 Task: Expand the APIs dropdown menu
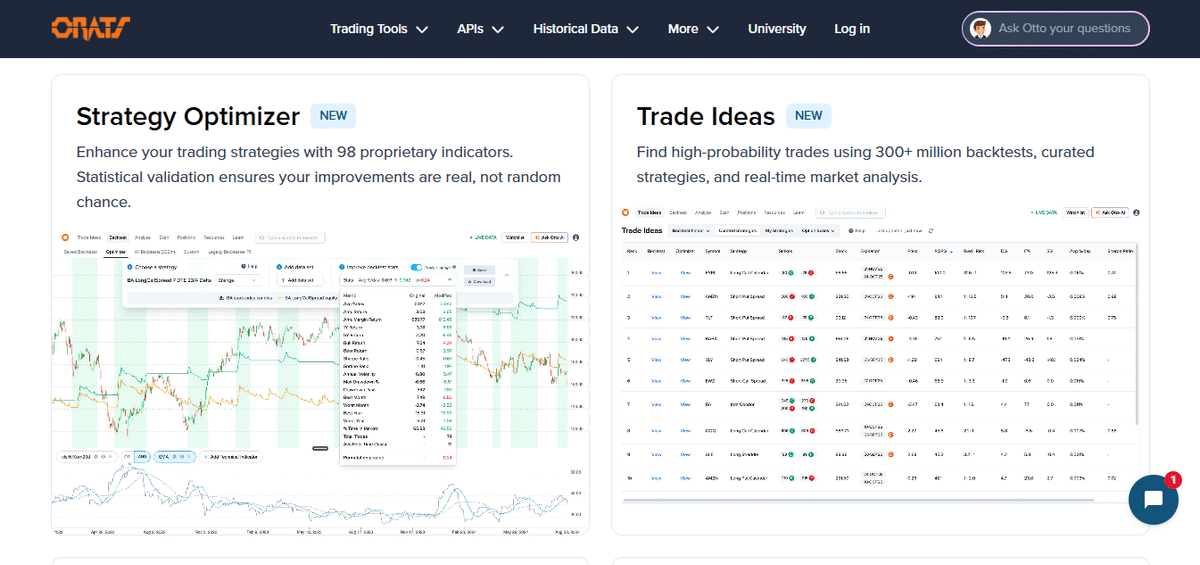(480, 29)
